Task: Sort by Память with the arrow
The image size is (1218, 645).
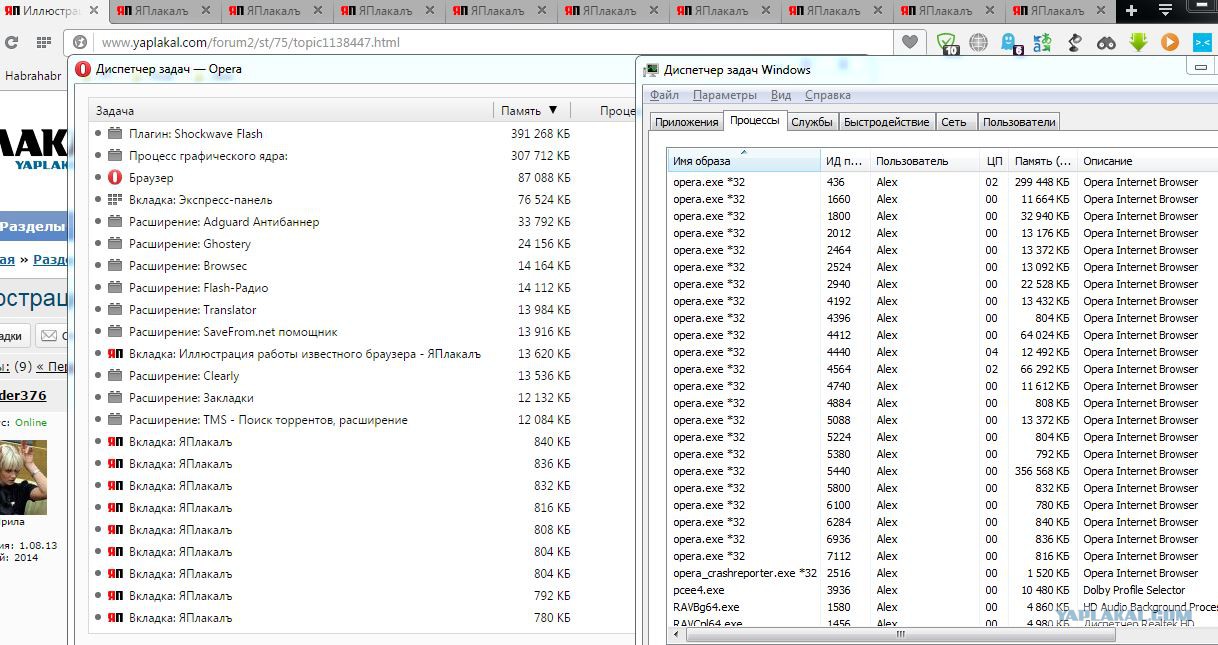Action: point(553,111)
